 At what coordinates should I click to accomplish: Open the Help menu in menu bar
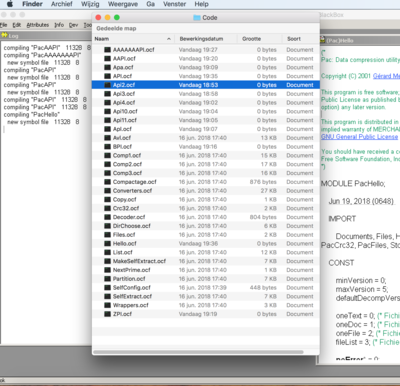click(201, 4)
